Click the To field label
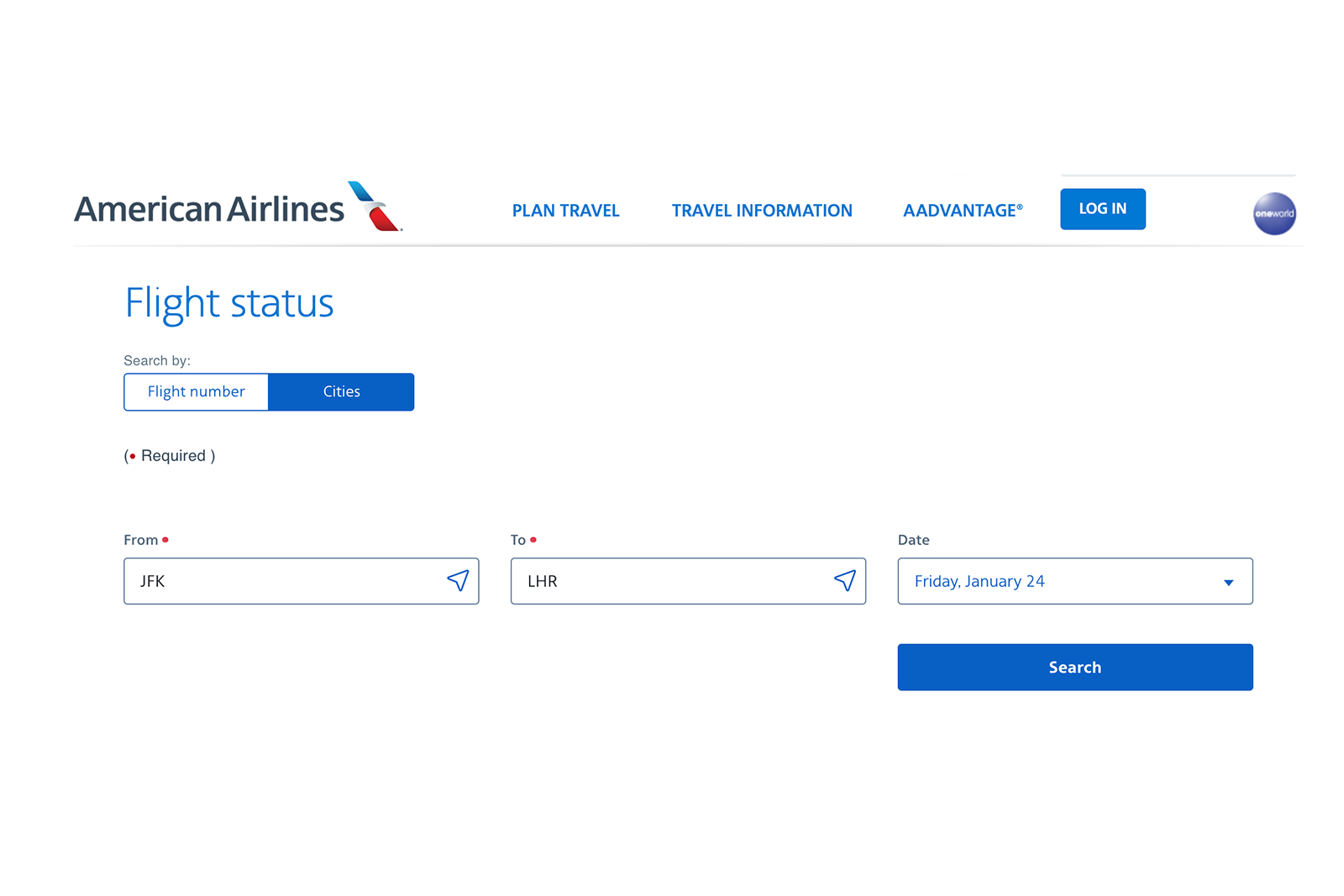Screen dimensions: 1344x896 tap(518, 540)
